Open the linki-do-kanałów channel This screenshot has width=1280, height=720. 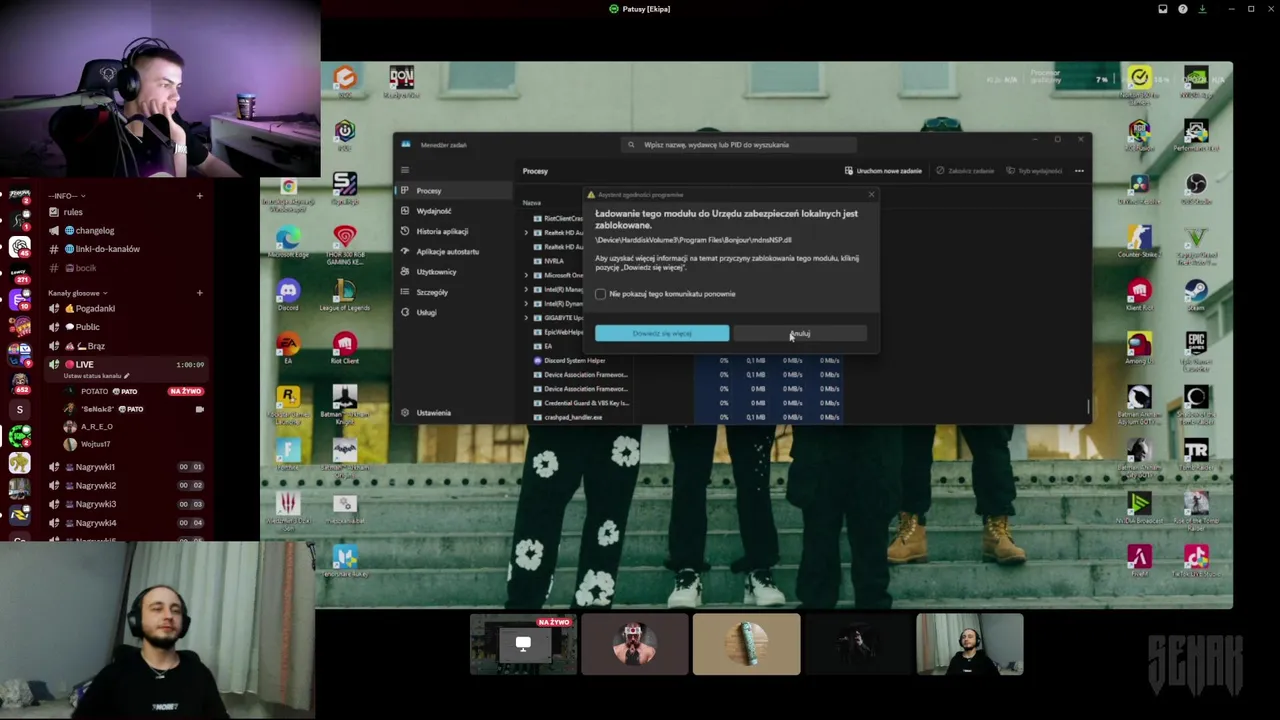[126, 249]
